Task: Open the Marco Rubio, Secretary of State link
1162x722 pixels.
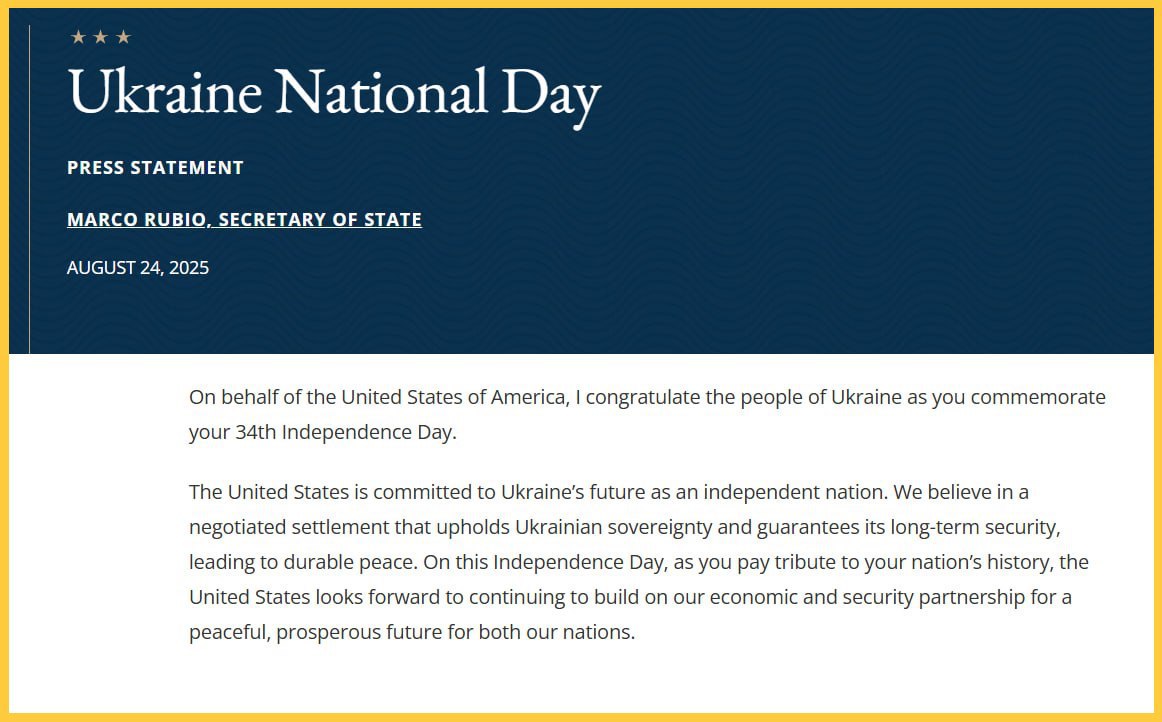Action: 244,220
